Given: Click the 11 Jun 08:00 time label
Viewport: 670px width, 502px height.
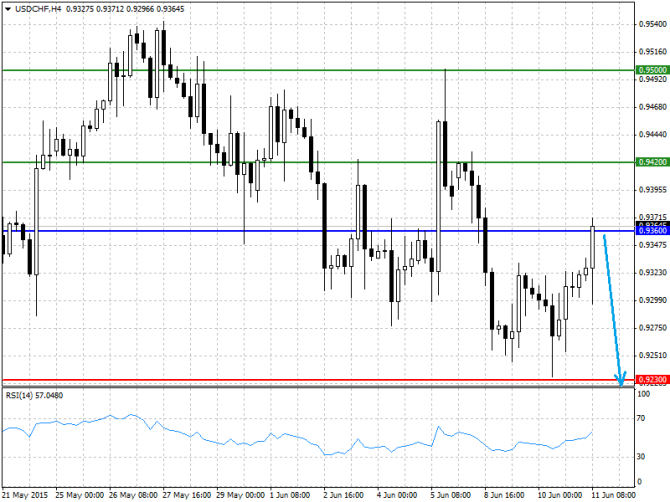Looking at the screenshot, I should pos(613,495).
